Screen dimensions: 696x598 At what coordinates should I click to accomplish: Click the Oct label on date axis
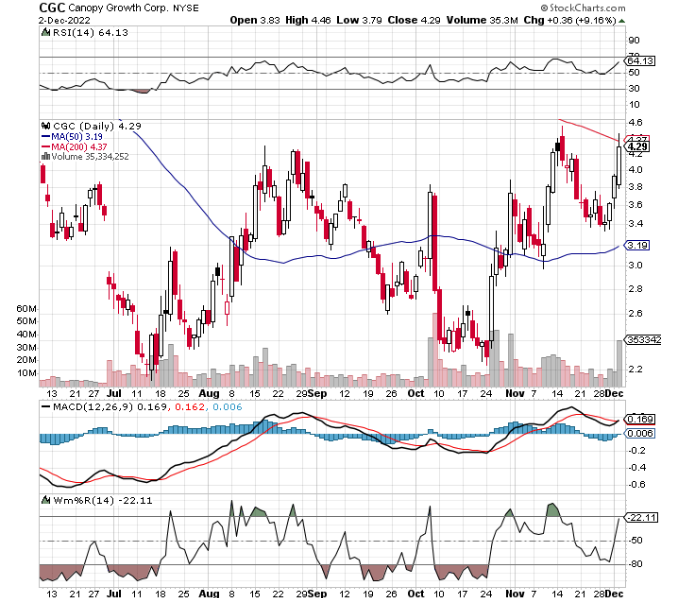pyautogui.click(x=414, y=395)
